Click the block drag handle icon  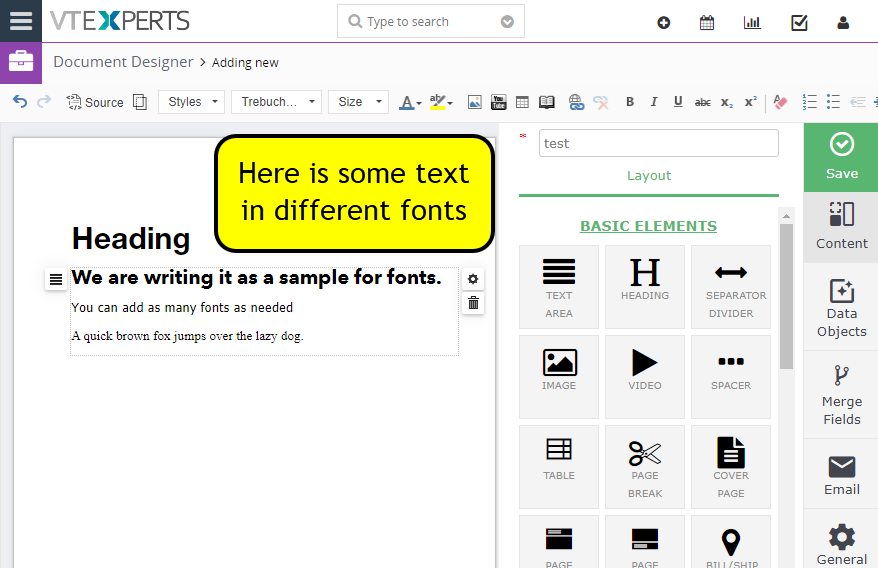pyautogui.click(x=56, y=279)
